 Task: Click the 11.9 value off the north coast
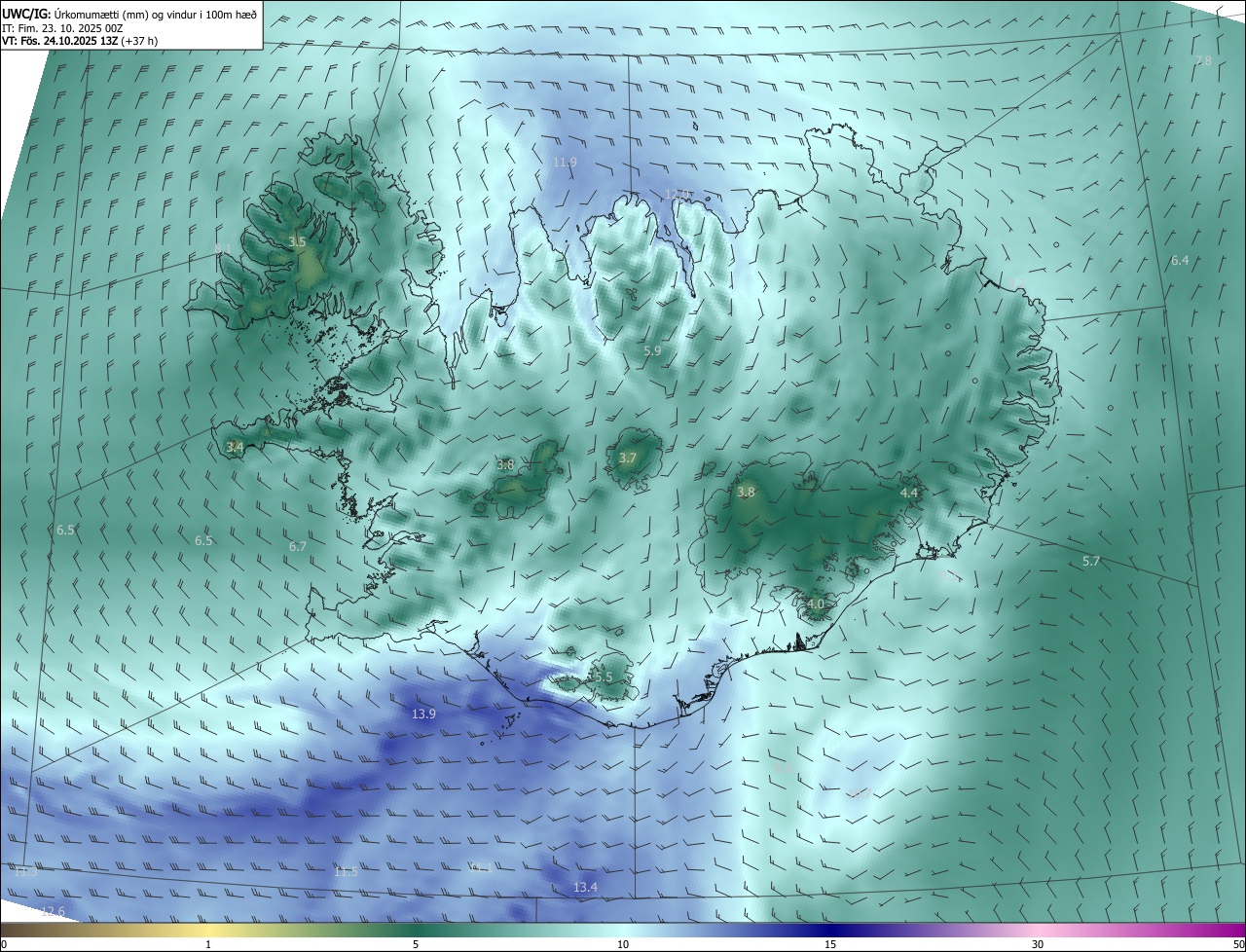click(x=565, y=162)
